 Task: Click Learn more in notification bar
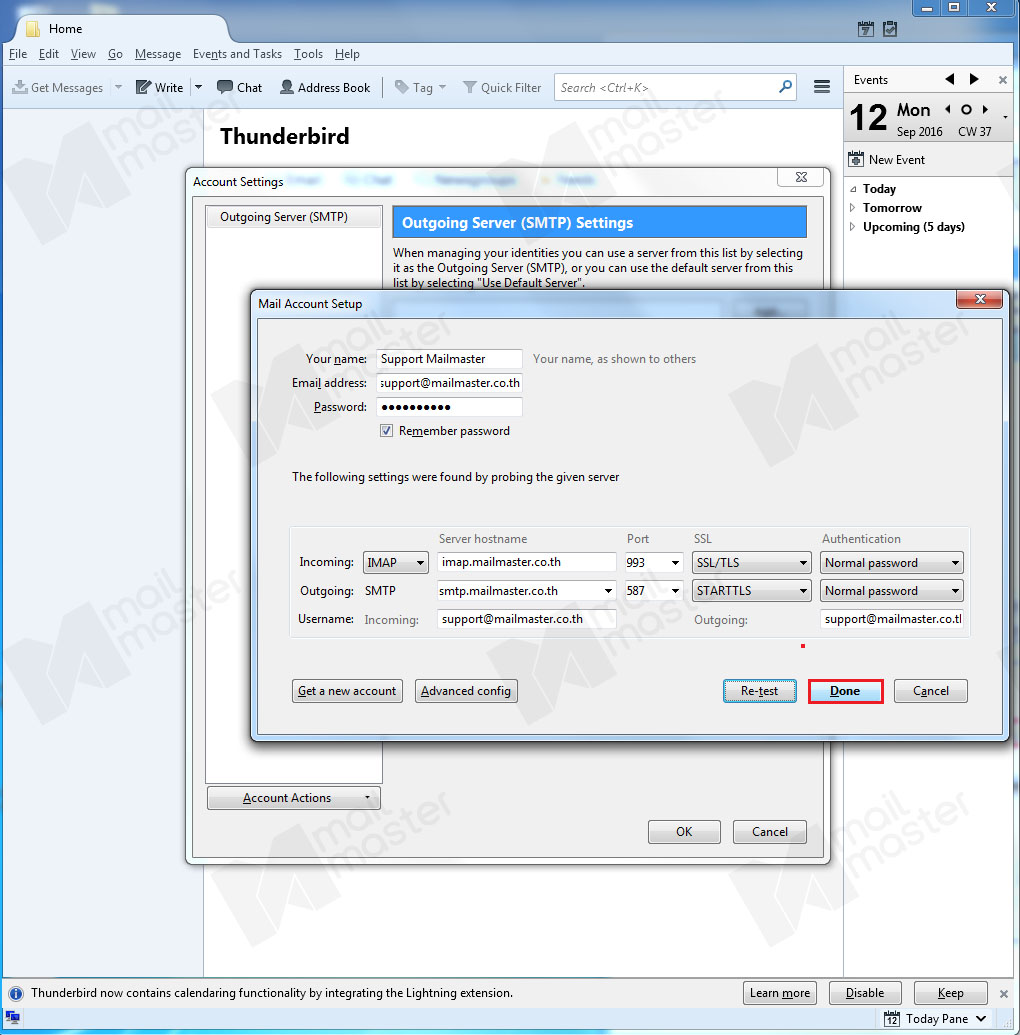point(780,993)
